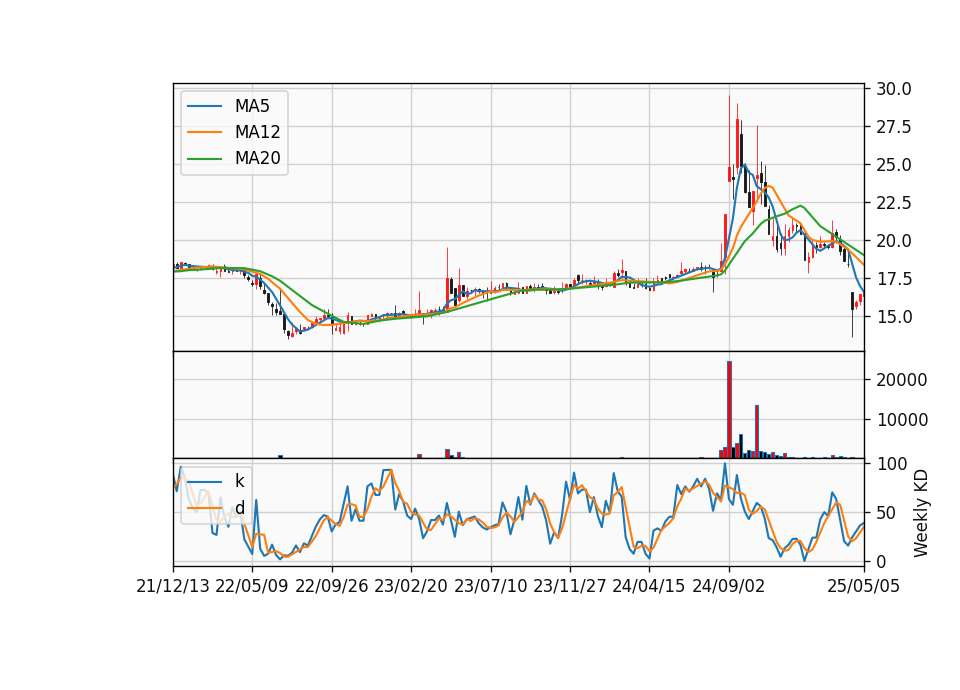Click the 22/05/09 date axis label
960x690 pixels.
pyautogui.click(x=252, y=586)
